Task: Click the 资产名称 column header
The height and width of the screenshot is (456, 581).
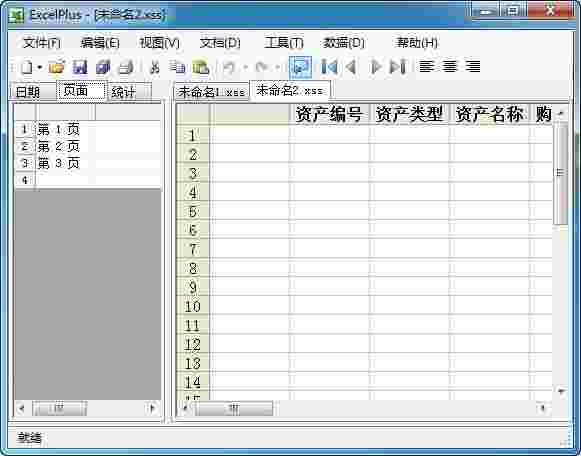Action: pos(489,114)
